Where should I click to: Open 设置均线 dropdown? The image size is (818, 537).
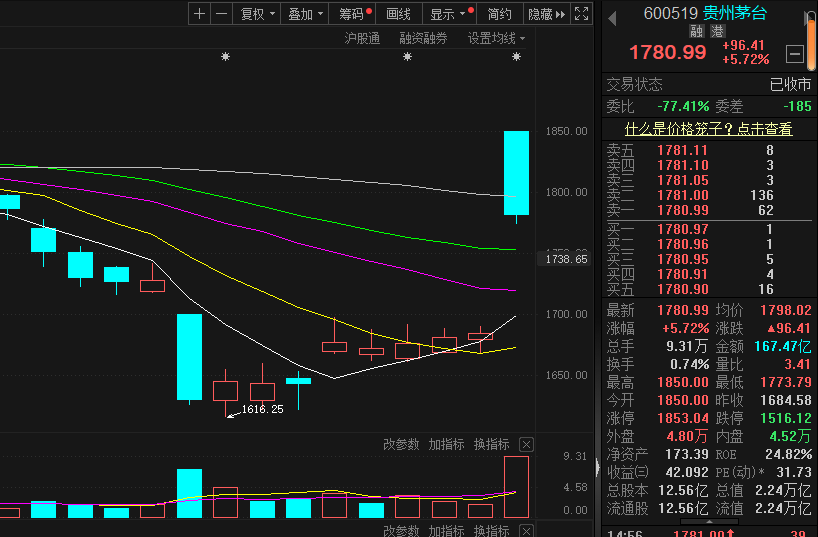[x=496, y=38]
